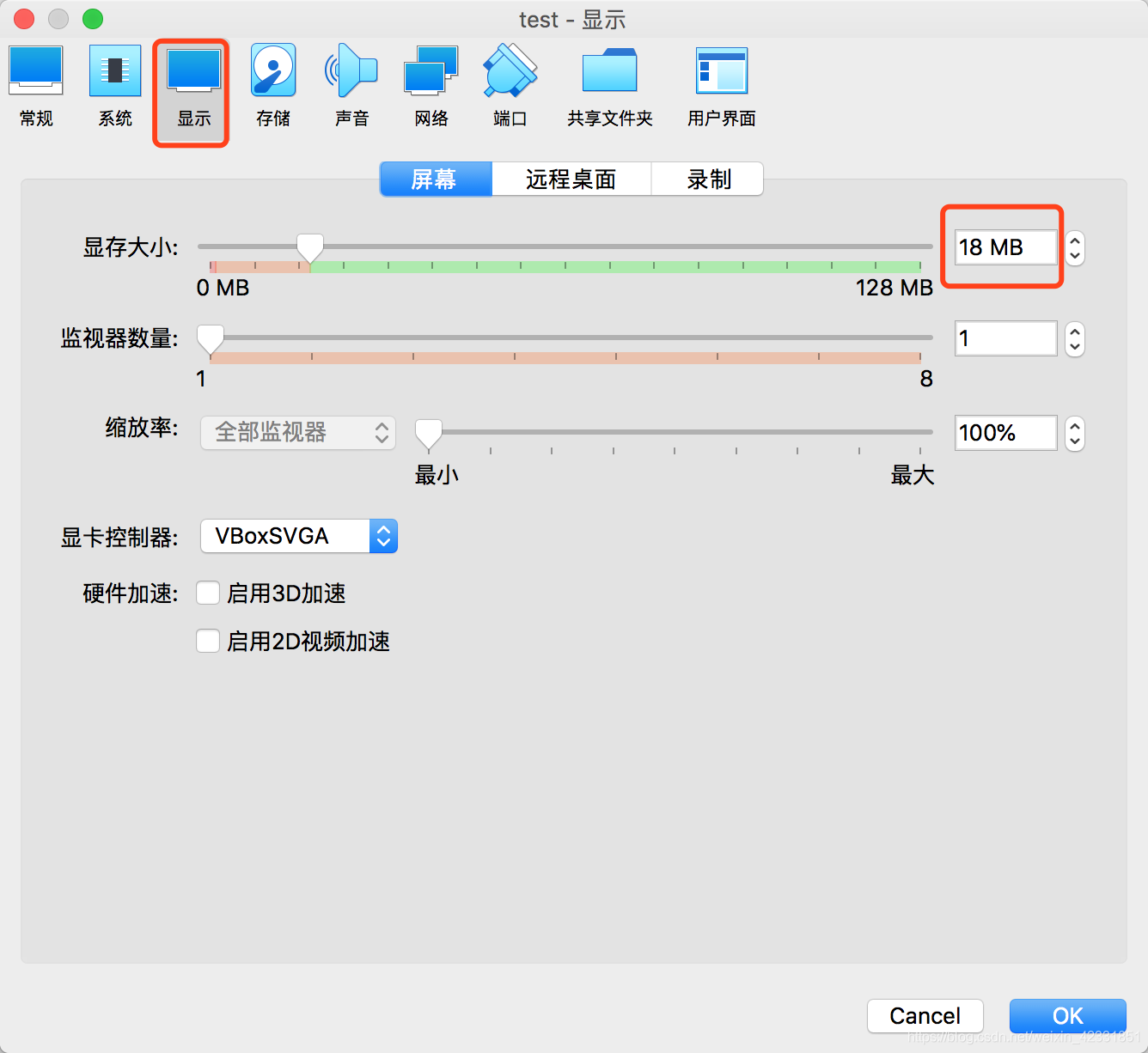Click the 硬件加速 label
This screenshot has height=1053, width=1148.
click(x=131, y=593)
